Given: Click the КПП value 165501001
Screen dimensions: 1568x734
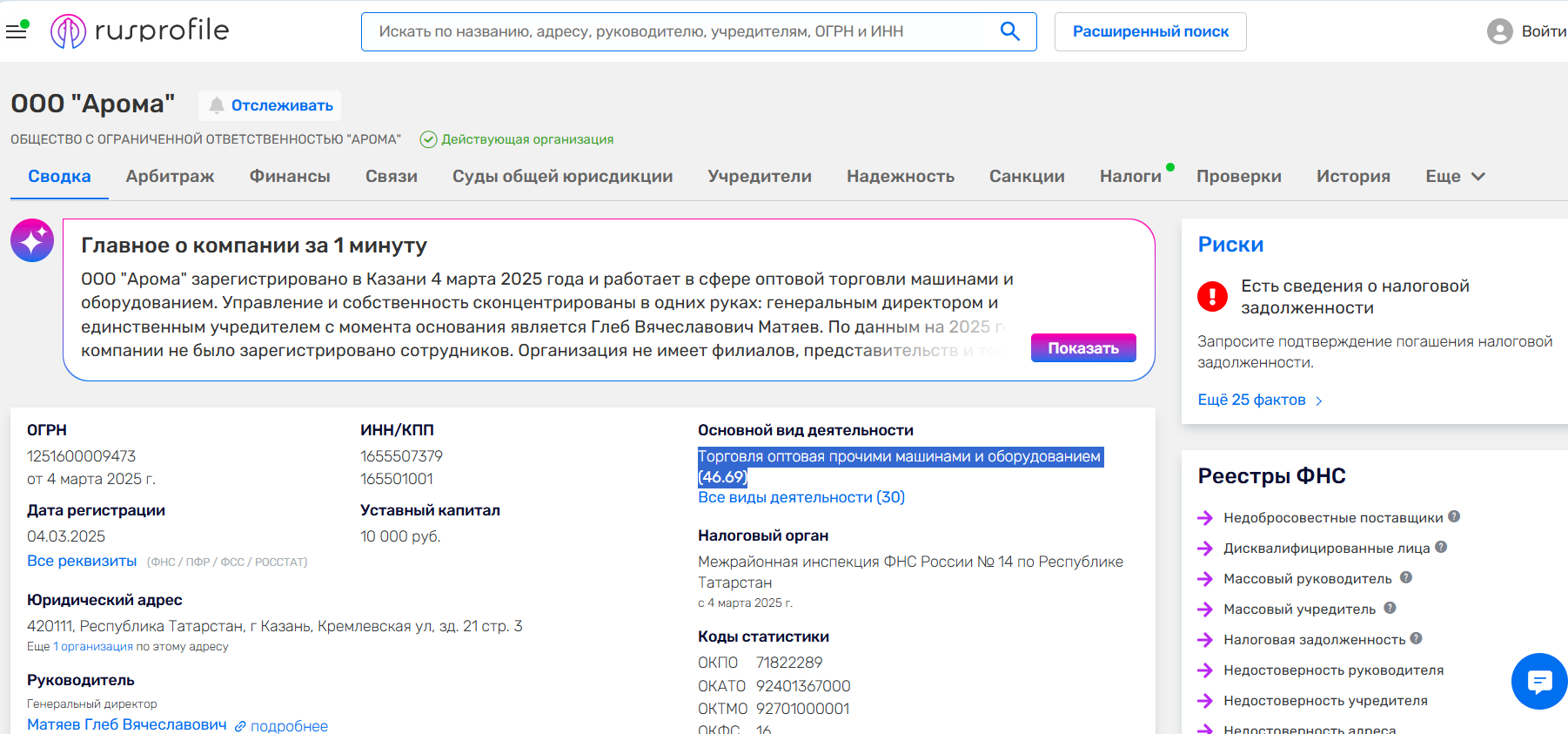Looking at the screenshot, I should pos(397,479).
